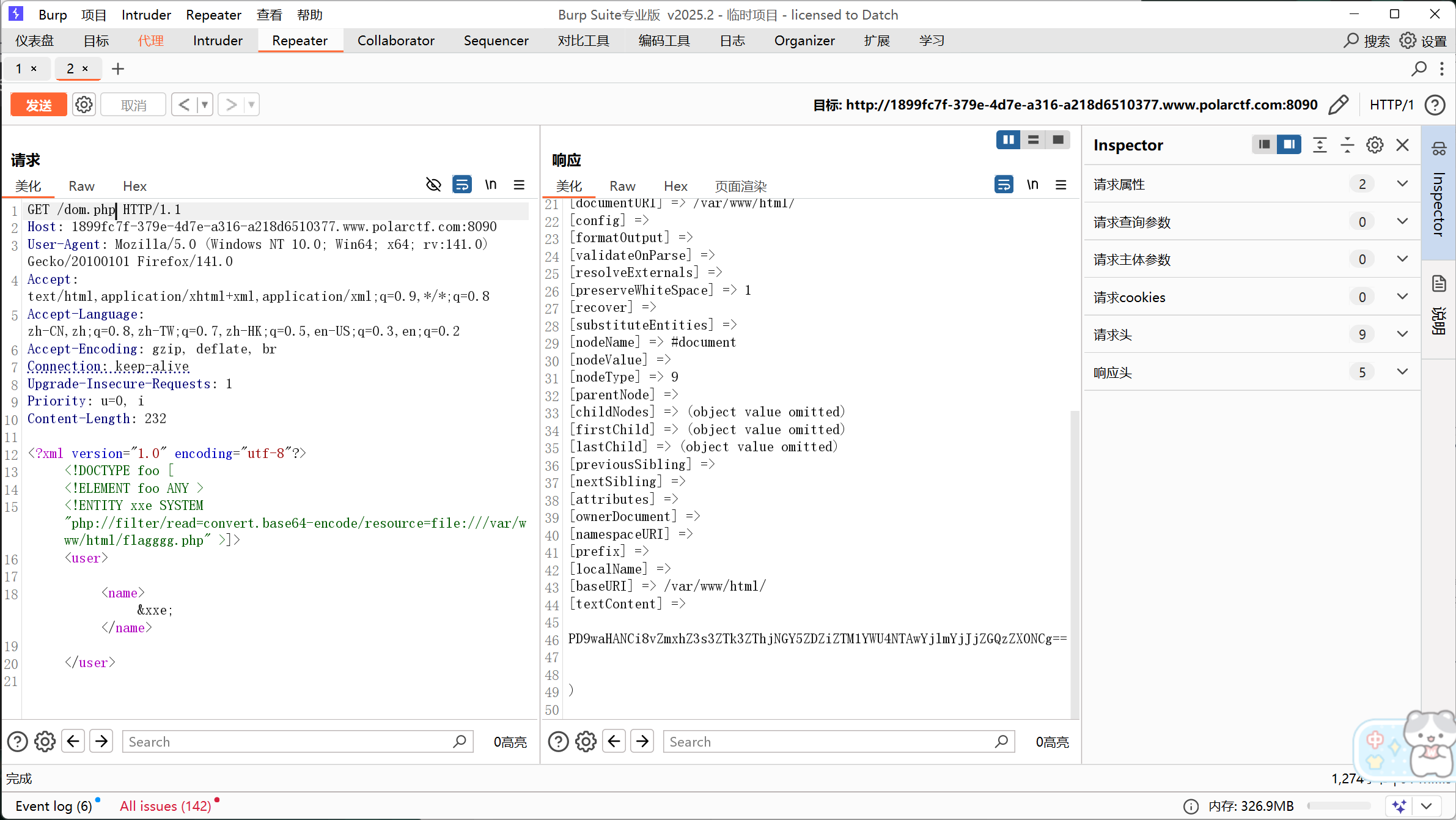The height and width of the screenshot is (820, 1456).
Task: Open request send settings gear
Action: point(84,105)
